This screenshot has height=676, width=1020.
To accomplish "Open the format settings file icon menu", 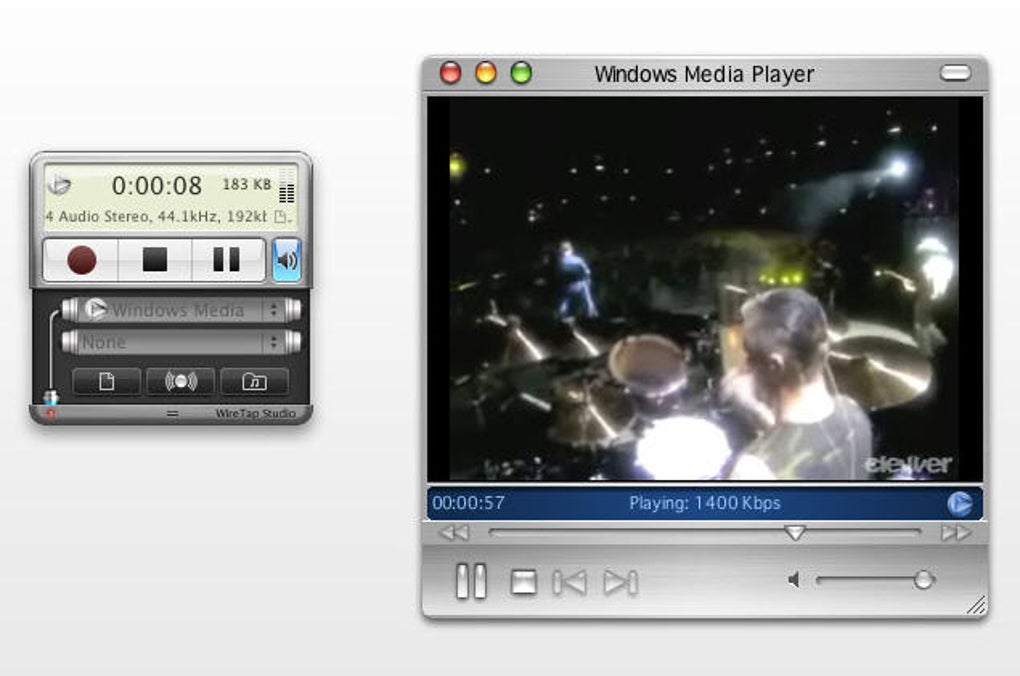I will click(282, 217).
